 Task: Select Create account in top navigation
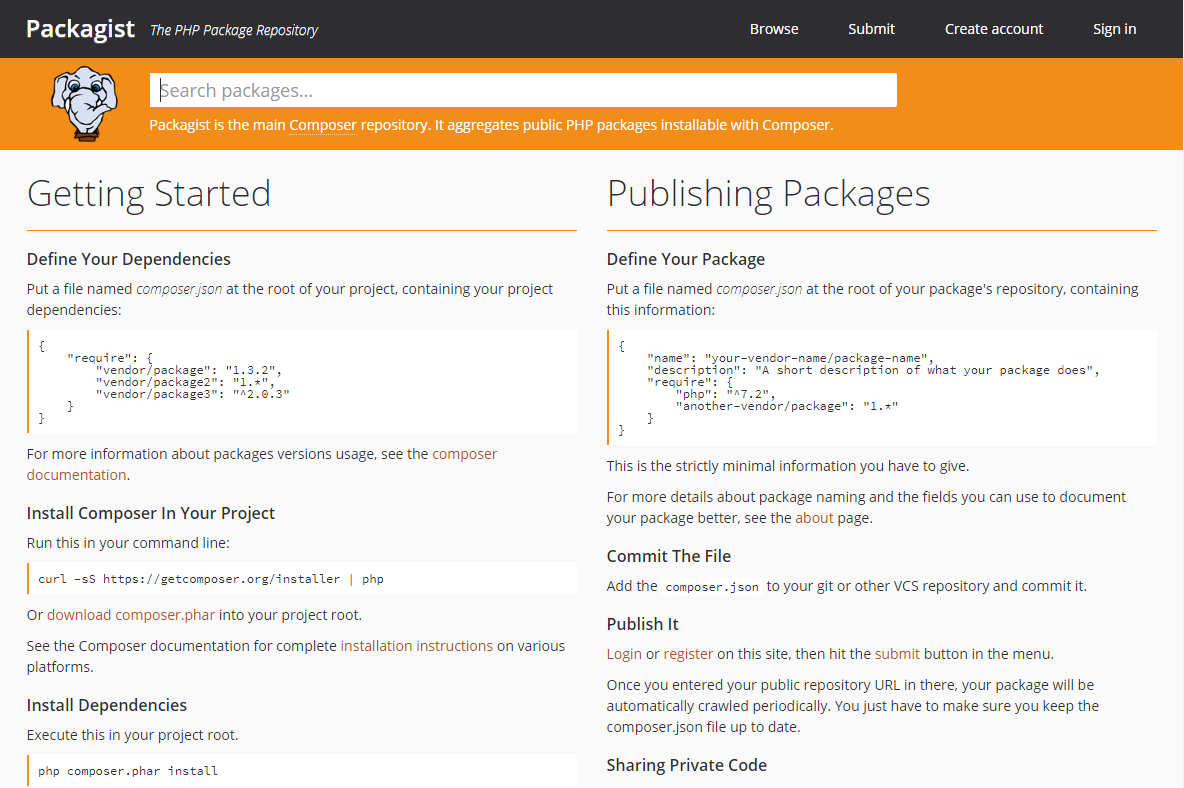click(993, 29)
